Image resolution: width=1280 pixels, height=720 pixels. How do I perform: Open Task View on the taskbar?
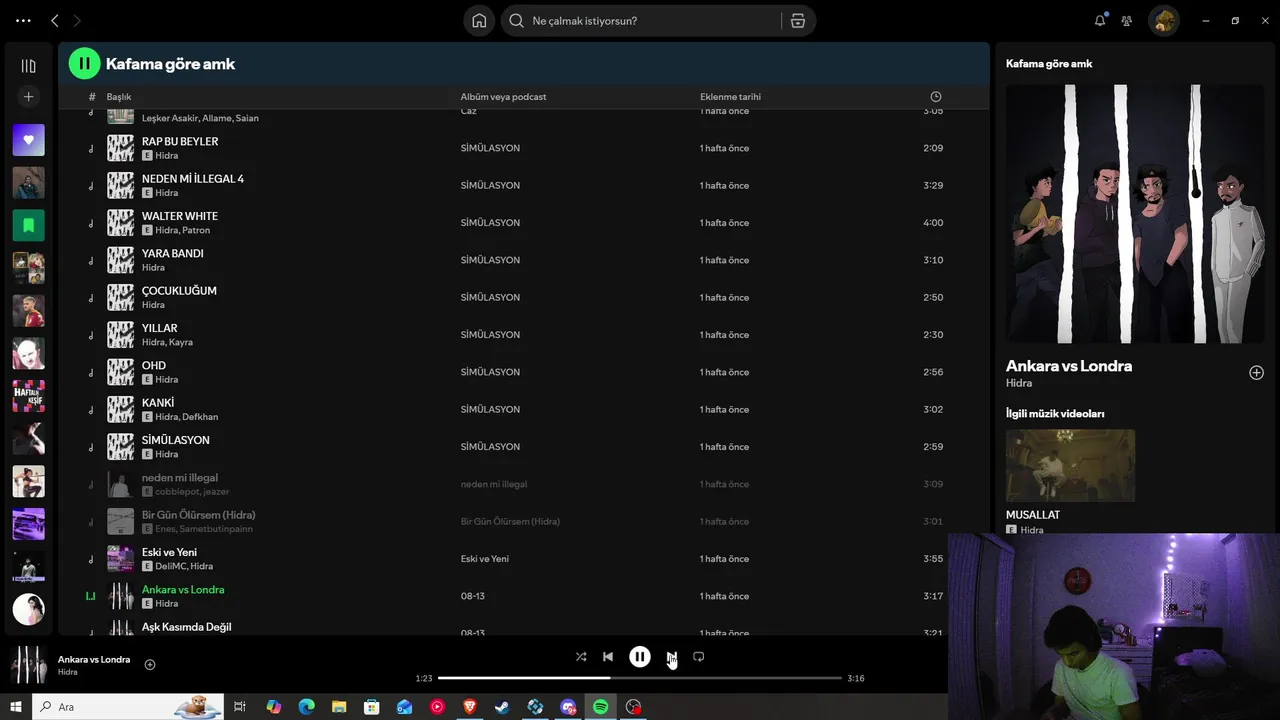[x=240, y=707]
